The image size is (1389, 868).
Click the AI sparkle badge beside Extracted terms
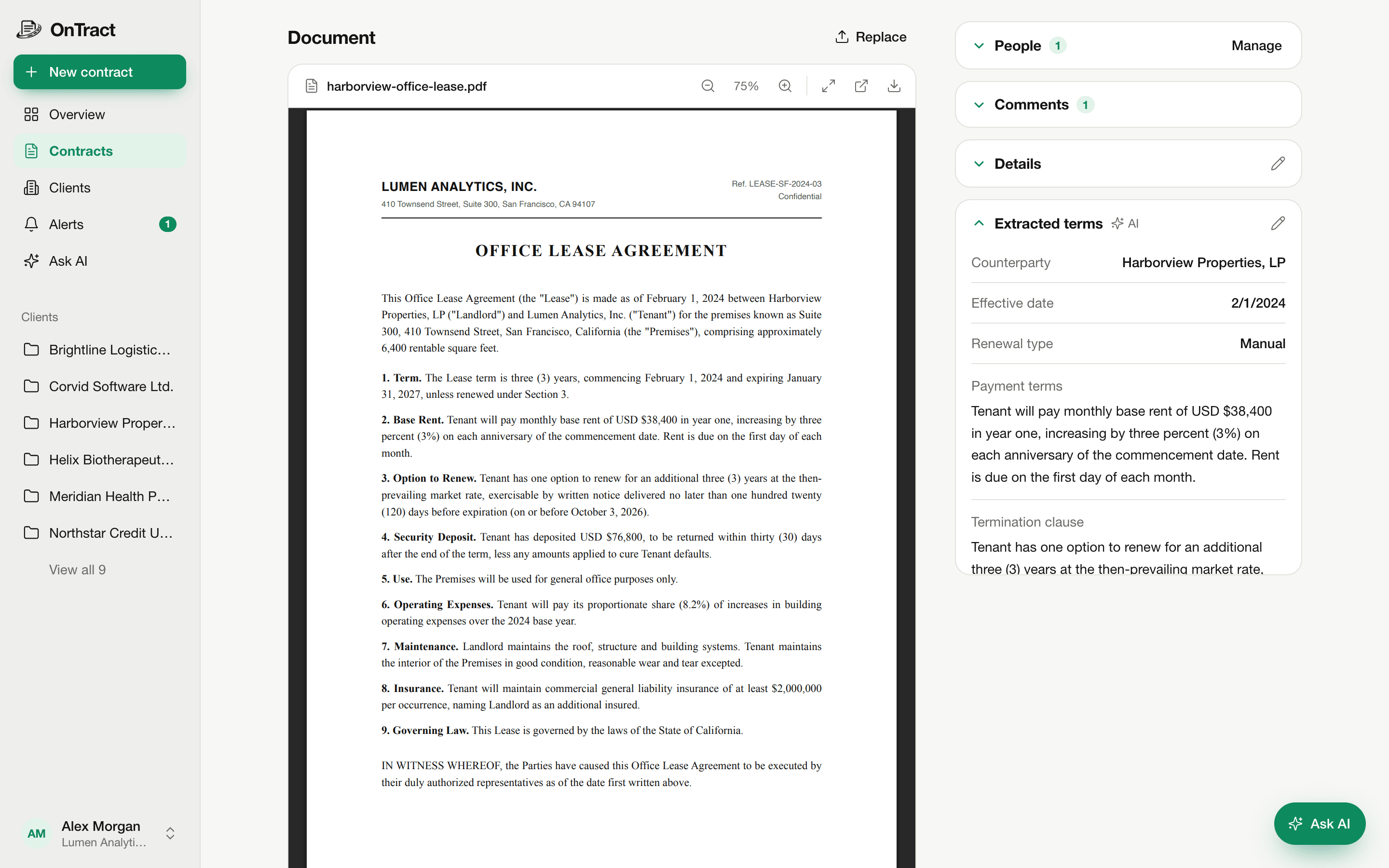click(1124, 223)
